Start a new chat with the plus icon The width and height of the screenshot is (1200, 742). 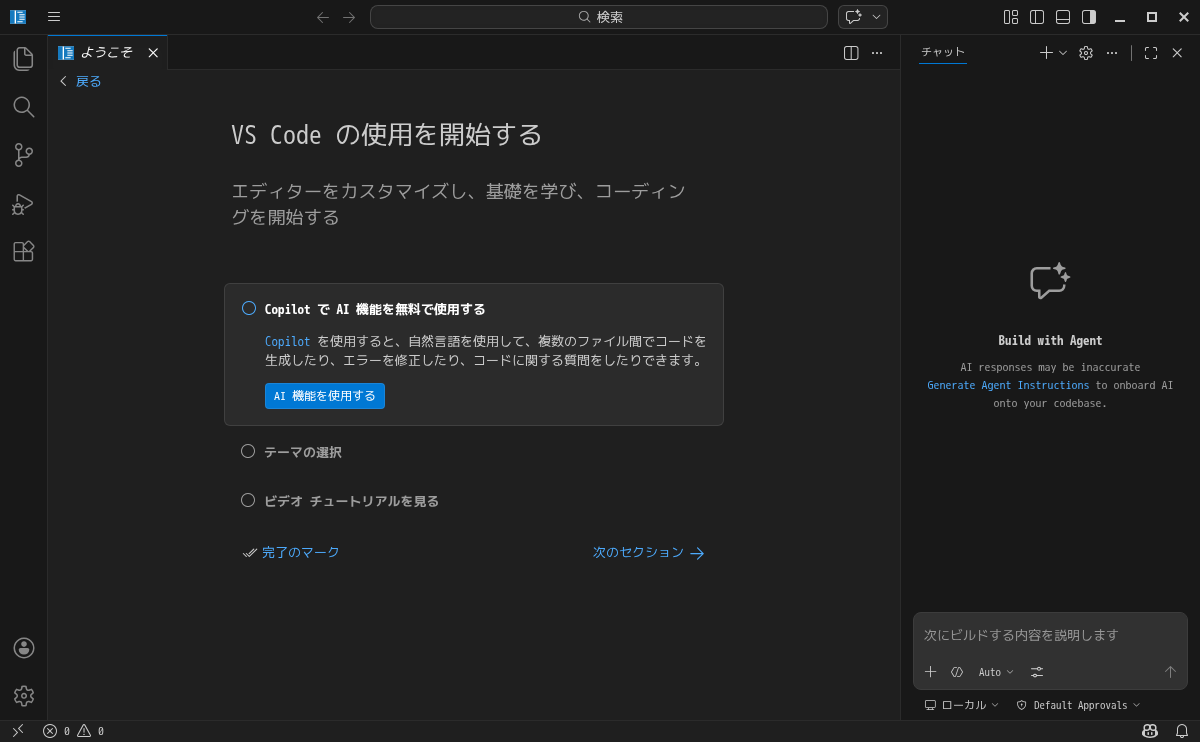tap(1046, 53)
